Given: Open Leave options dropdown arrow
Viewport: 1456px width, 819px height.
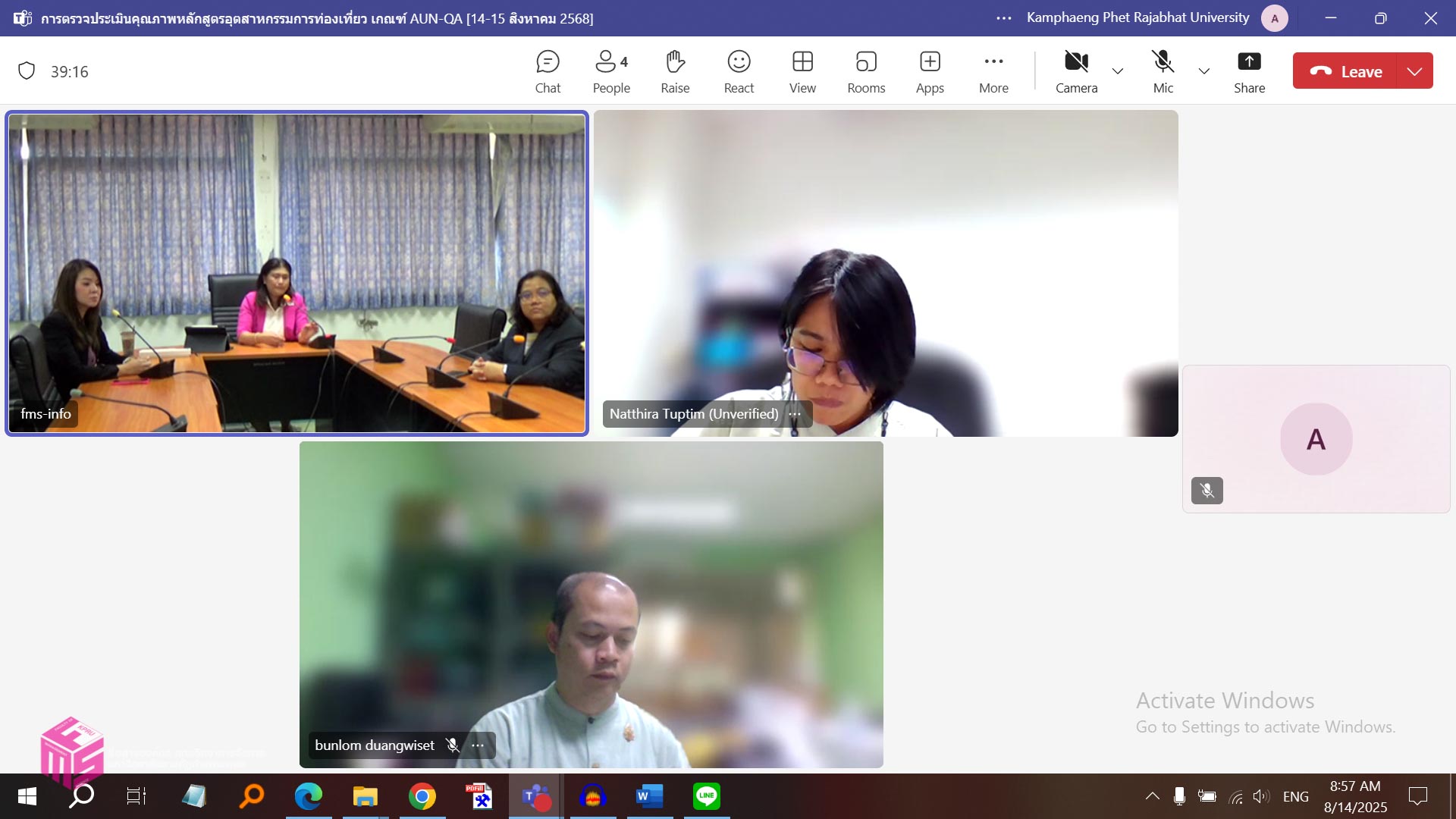Looking at the screenshot, I should (x=1414, y=71).
